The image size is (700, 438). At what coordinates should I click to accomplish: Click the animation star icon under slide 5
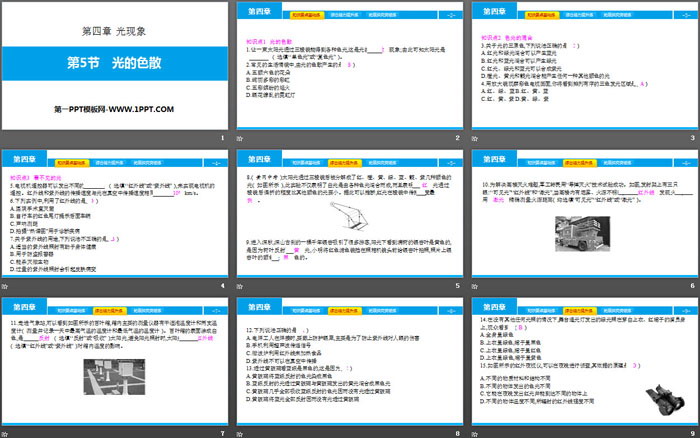[x=240, y=286]
